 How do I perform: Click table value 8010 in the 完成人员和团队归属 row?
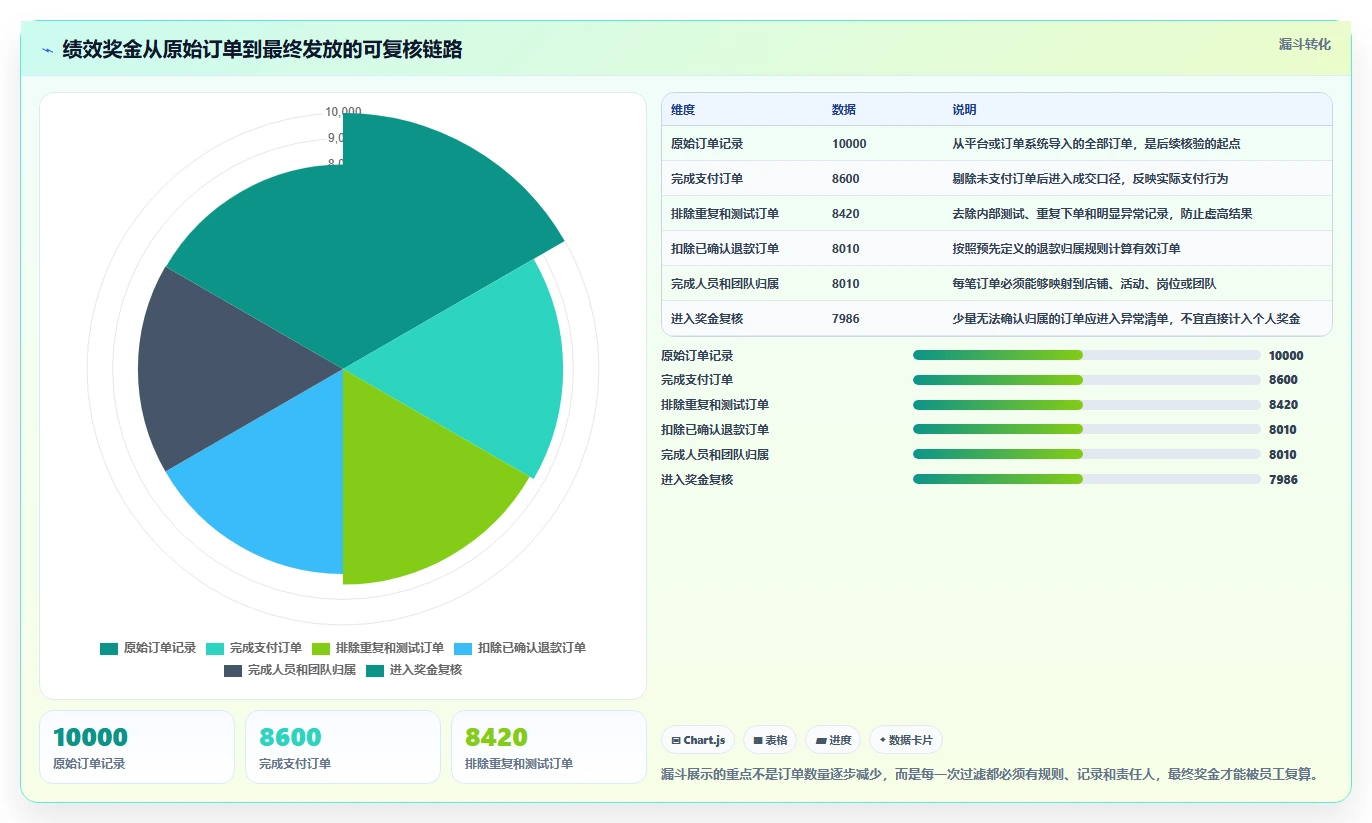click(846, 284)
